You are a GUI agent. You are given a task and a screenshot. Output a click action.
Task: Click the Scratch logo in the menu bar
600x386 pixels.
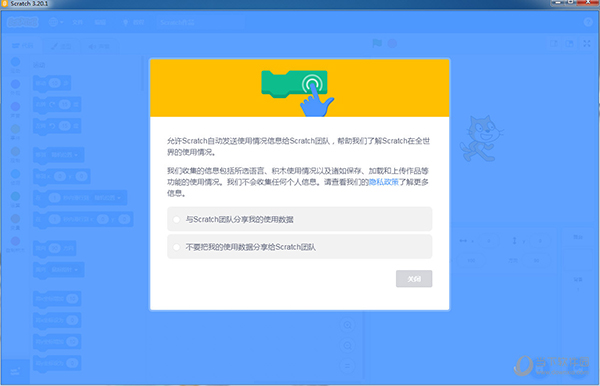point(23,23)
